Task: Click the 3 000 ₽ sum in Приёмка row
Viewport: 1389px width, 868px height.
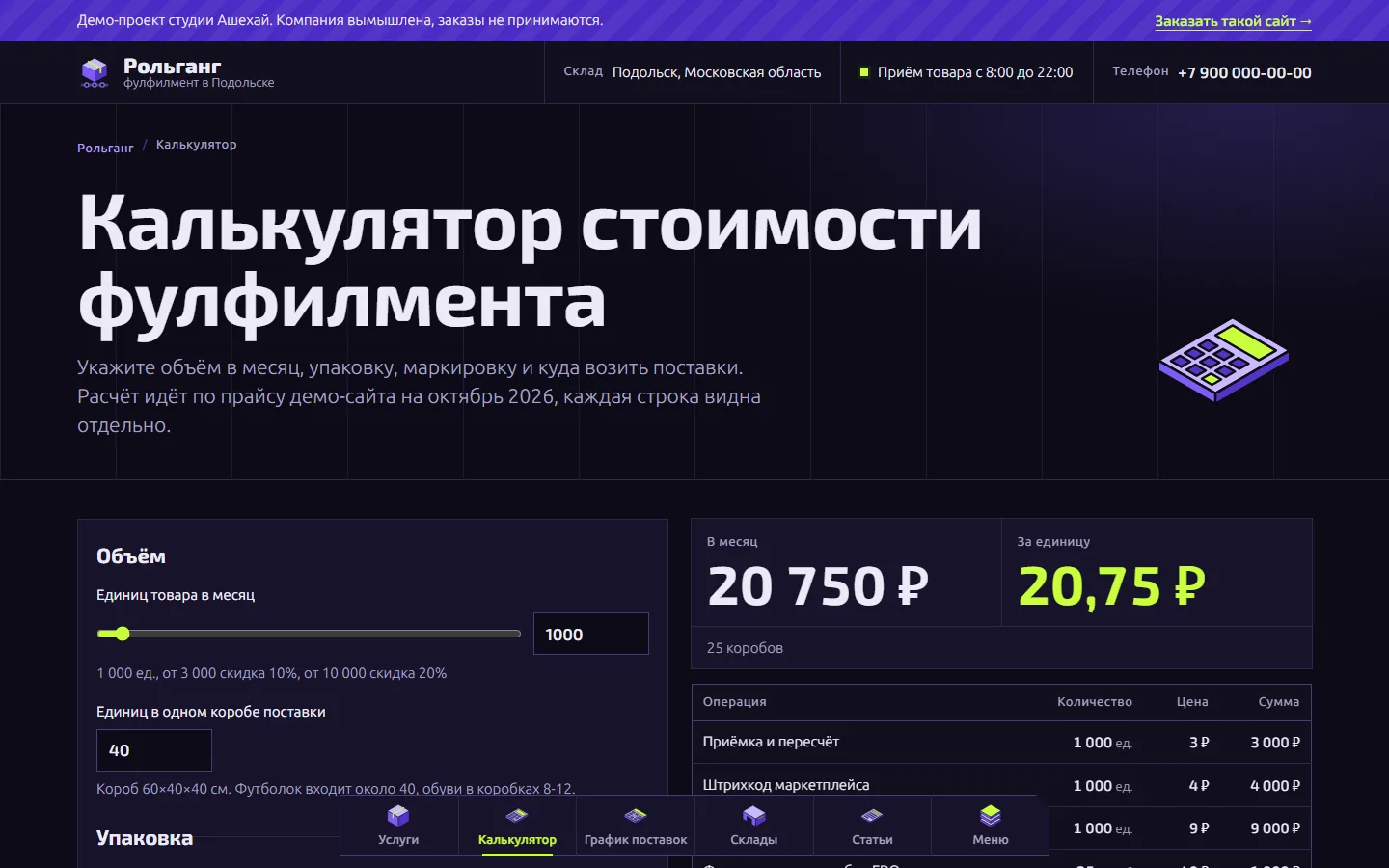Action: [x=1275, y=743]
